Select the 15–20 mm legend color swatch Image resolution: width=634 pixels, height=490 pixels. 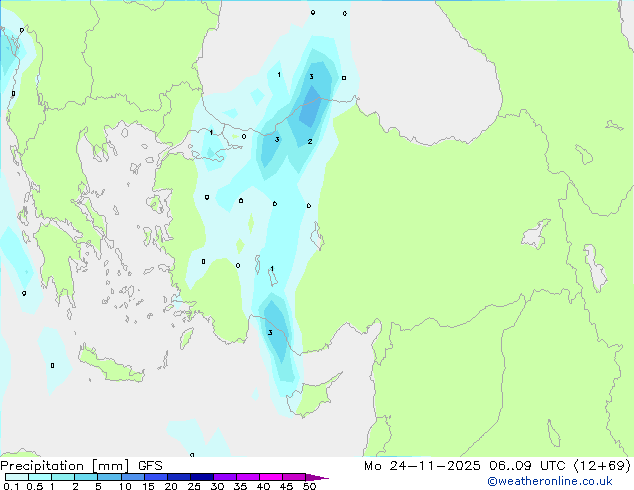tap(155, 477)
